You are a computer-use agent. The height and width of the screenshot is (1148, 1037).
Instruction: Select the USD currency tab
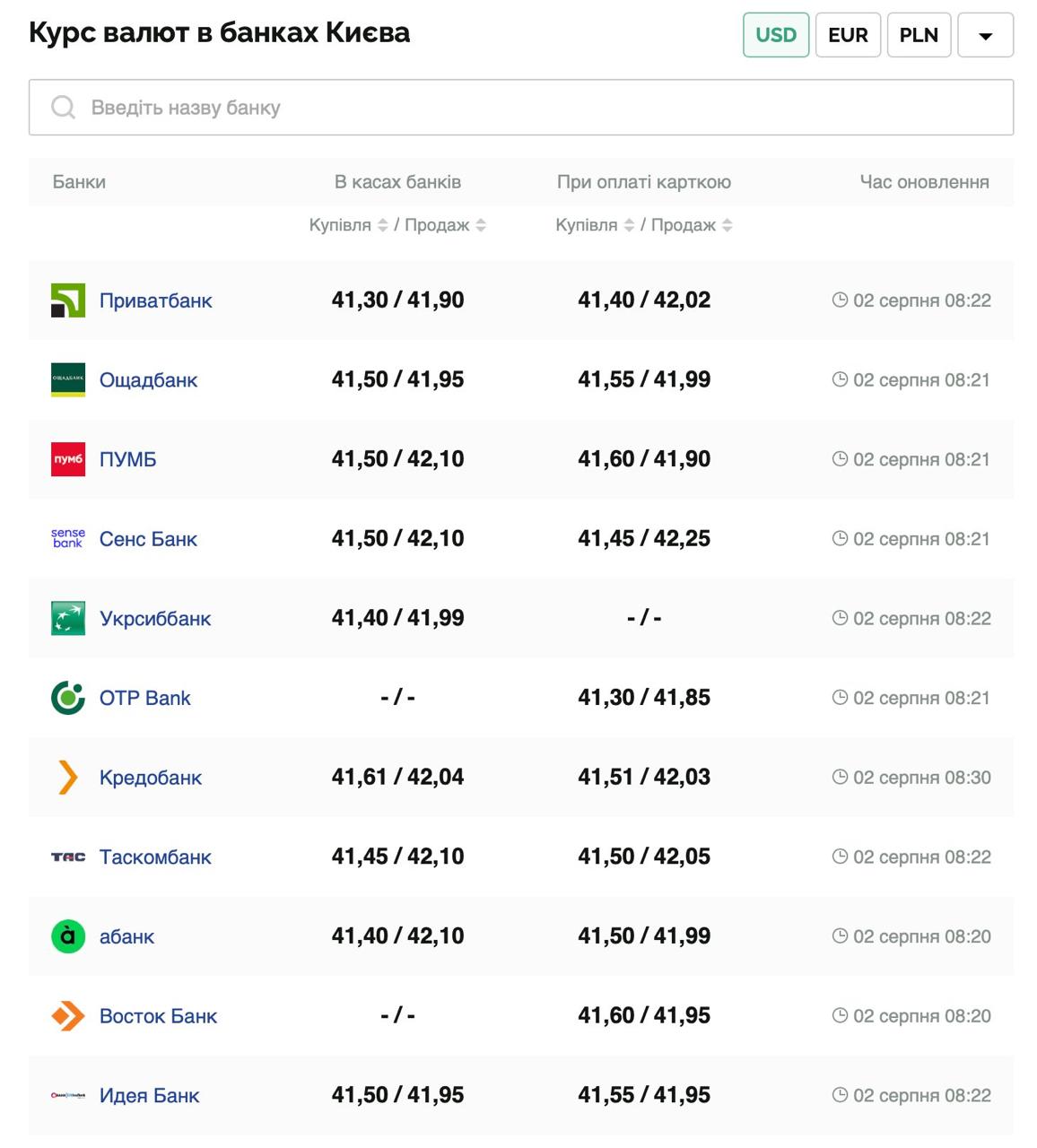776,35
